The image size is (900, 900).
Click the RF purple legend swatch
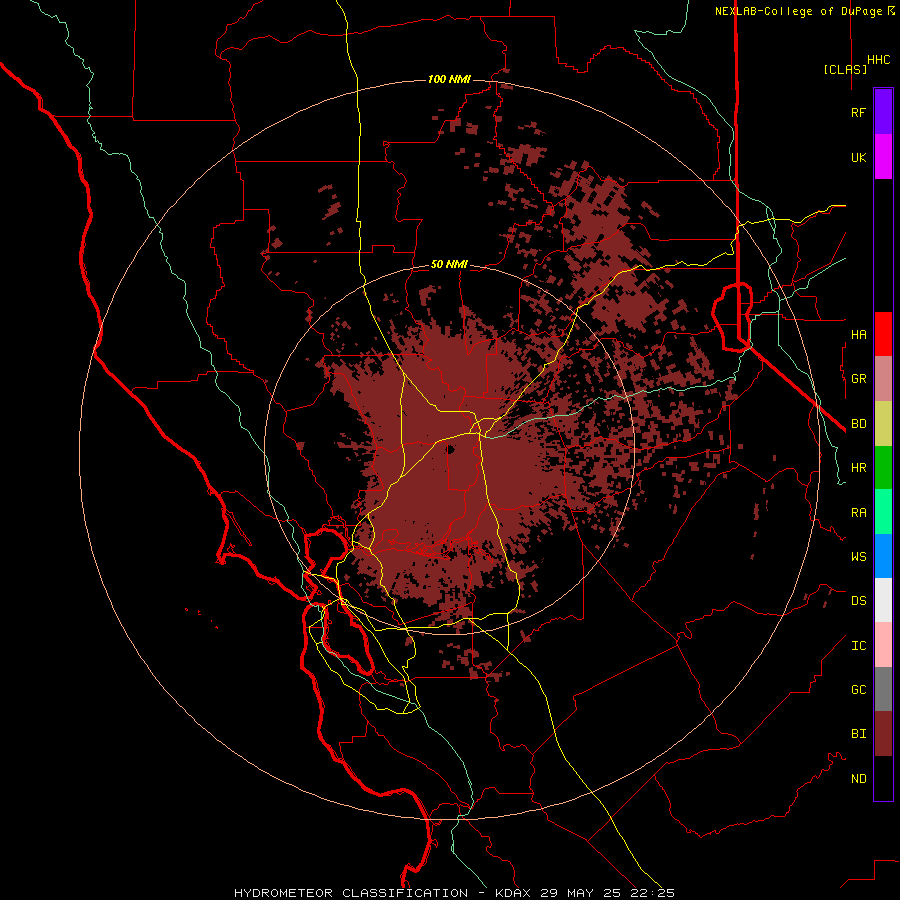[883, 112]
